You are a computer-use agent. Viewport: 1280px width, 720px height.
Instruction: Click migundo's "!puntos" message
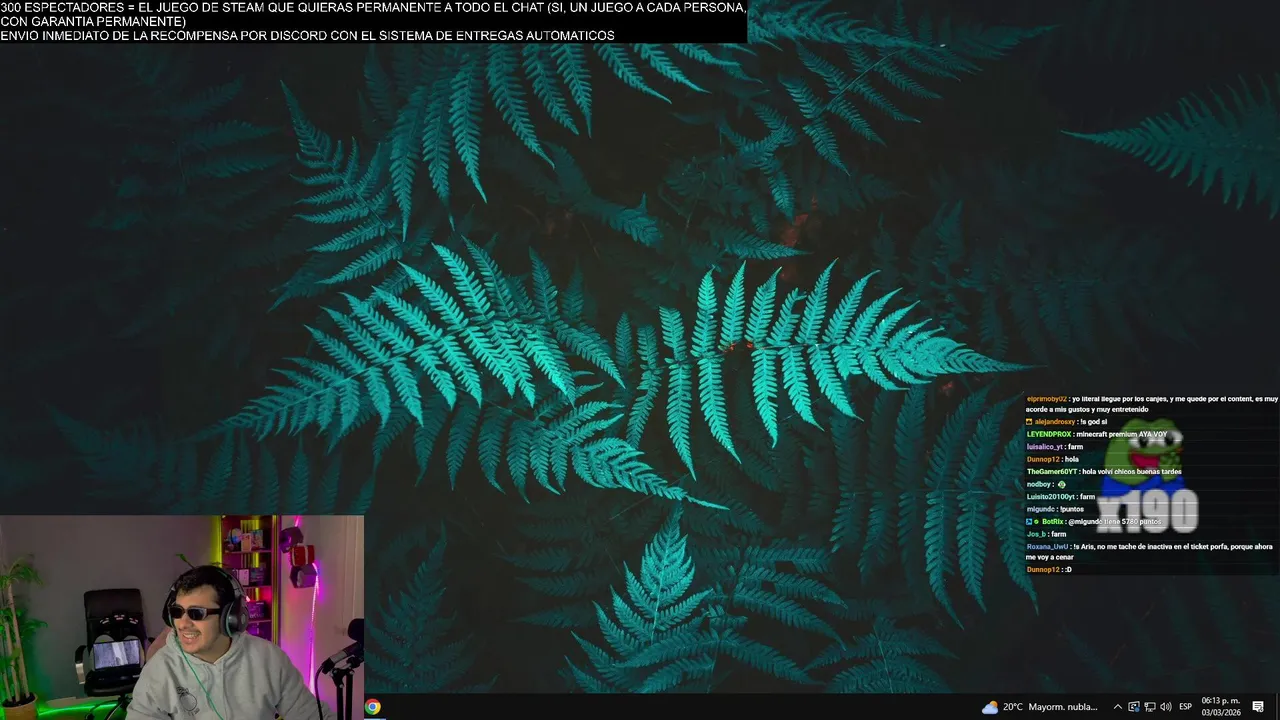coord(1071,509)
